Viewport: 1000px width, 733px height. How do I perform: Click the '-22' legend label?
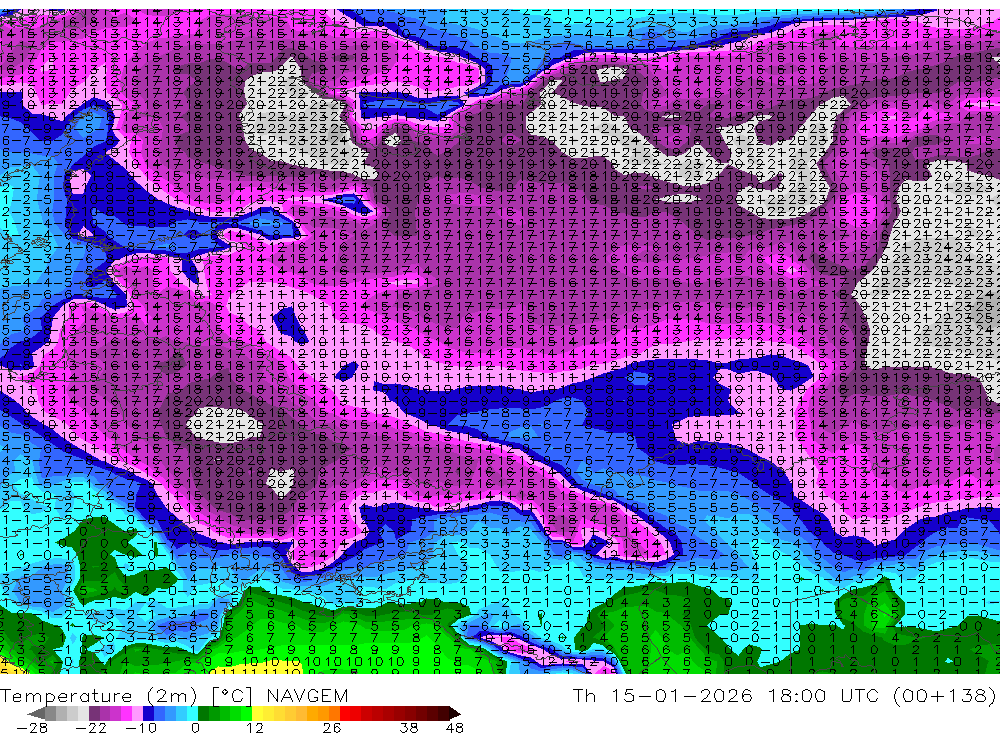[91, 728]
